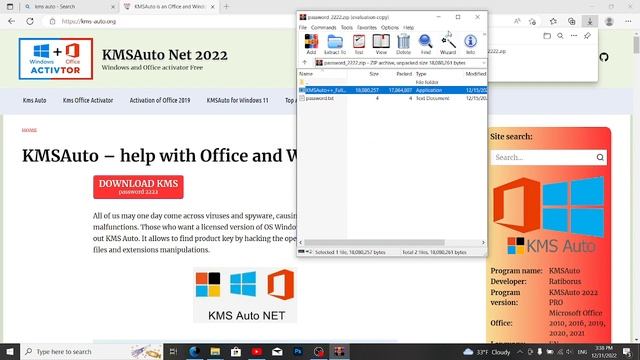Open the Commands menu in WinRAR
This screenshot has height=360, width=640.
[324, 27]
